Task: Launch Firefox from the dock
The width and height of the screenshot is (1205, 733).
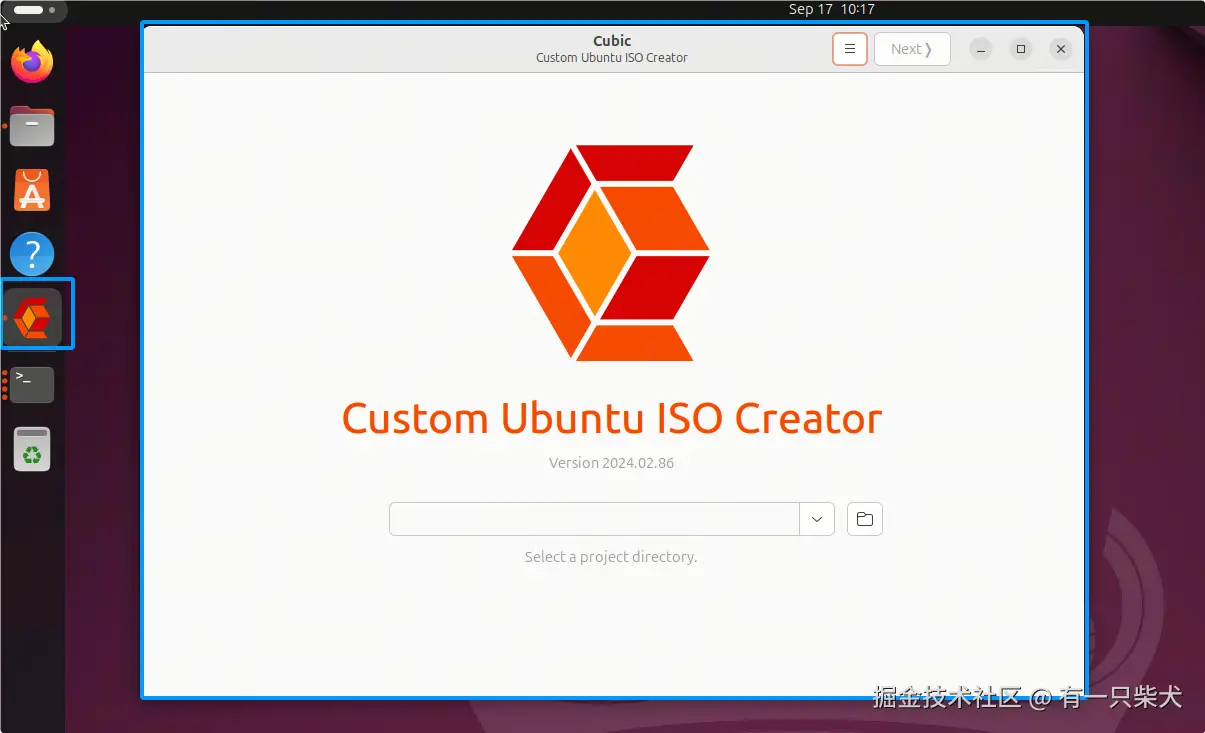Action: tap(32, 62)
